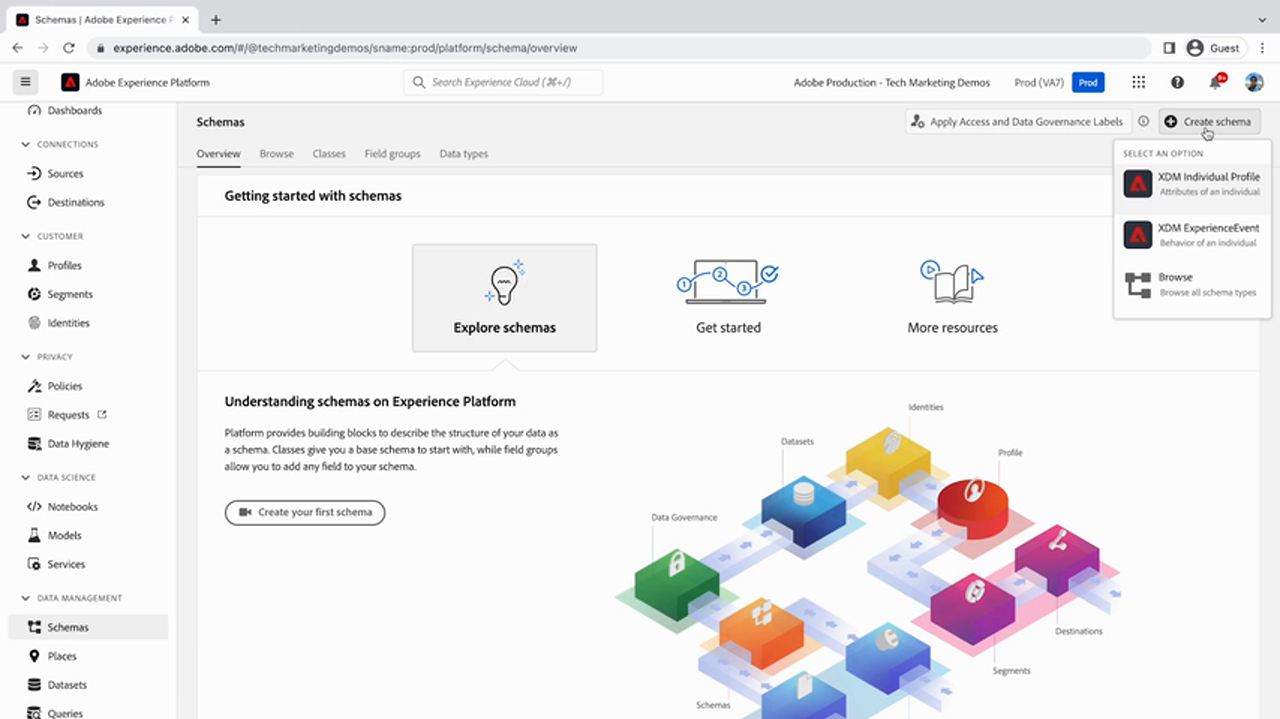Click the Segments icon in sidebar
Image resolution: width=1280 pixels, height=719 pixels.
34,294
